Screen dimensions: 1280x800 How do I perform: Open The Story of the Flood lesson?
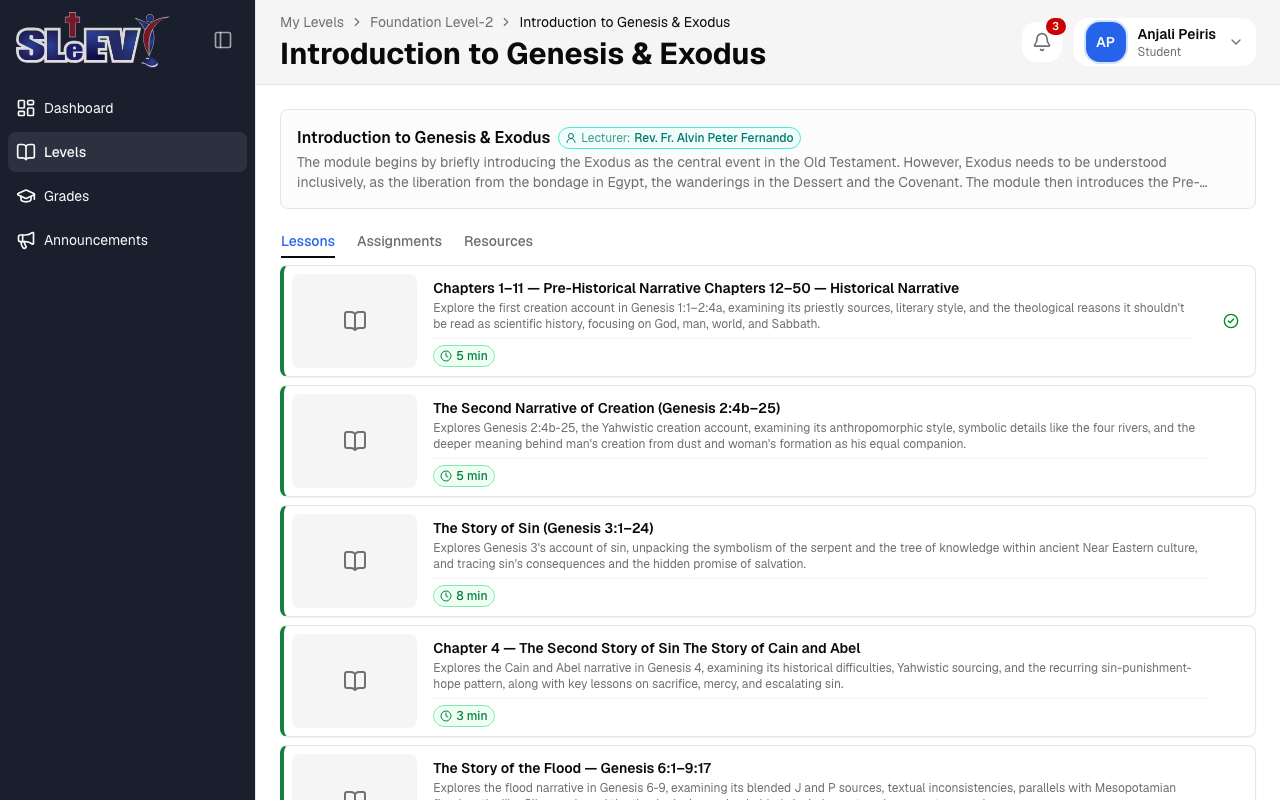pos(572,768)
